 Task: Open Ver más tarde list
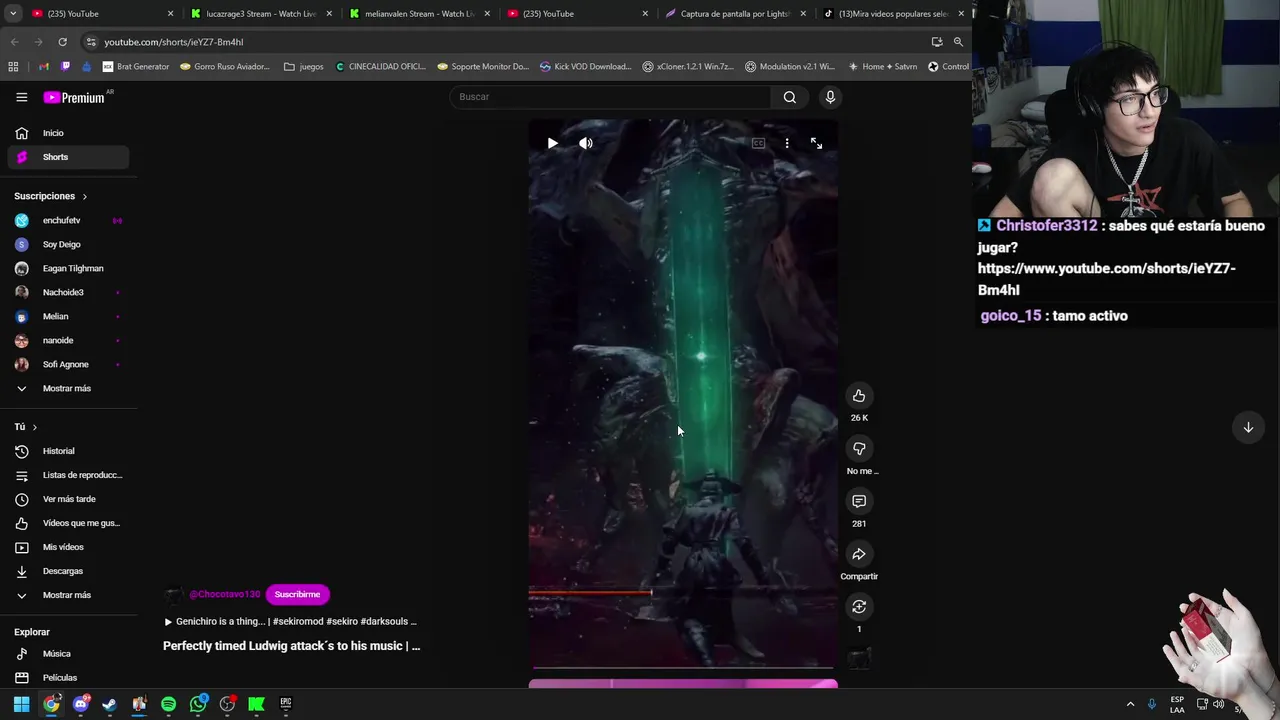[68, 499]
